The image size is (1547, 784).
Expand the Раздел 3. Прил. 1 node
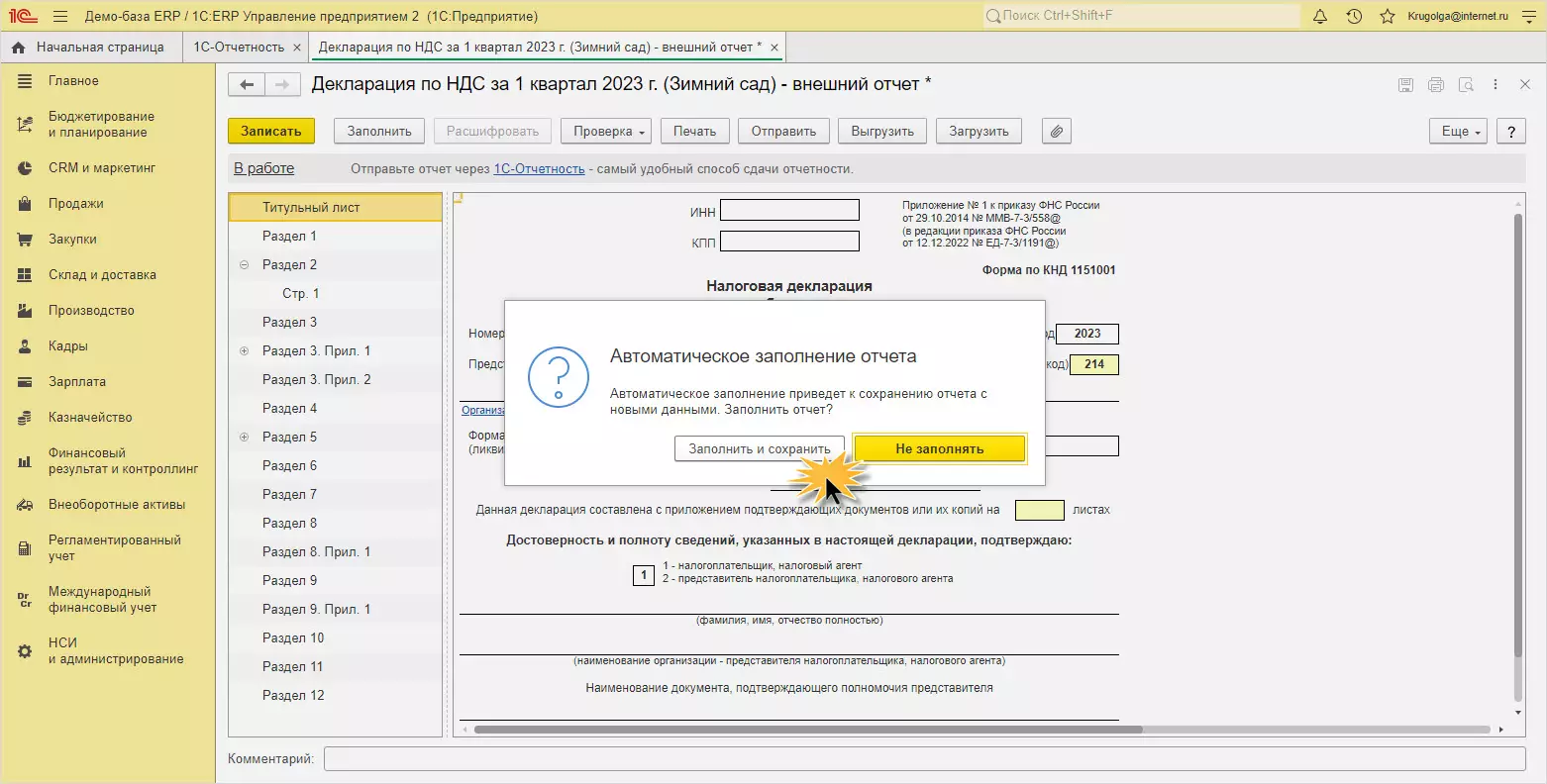click(245, 351)
